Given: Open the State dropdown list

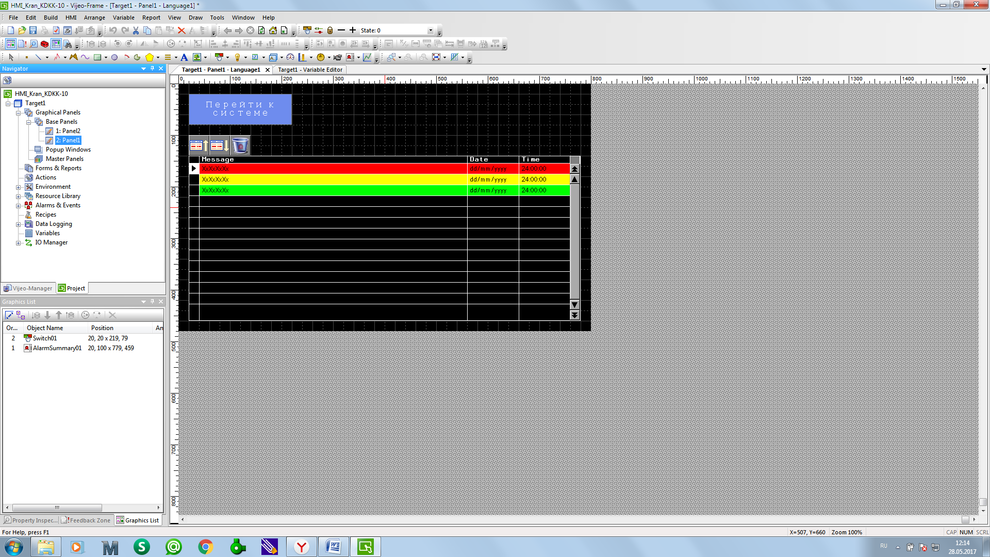Looking at the screenshot, I should tap(431, 31).
